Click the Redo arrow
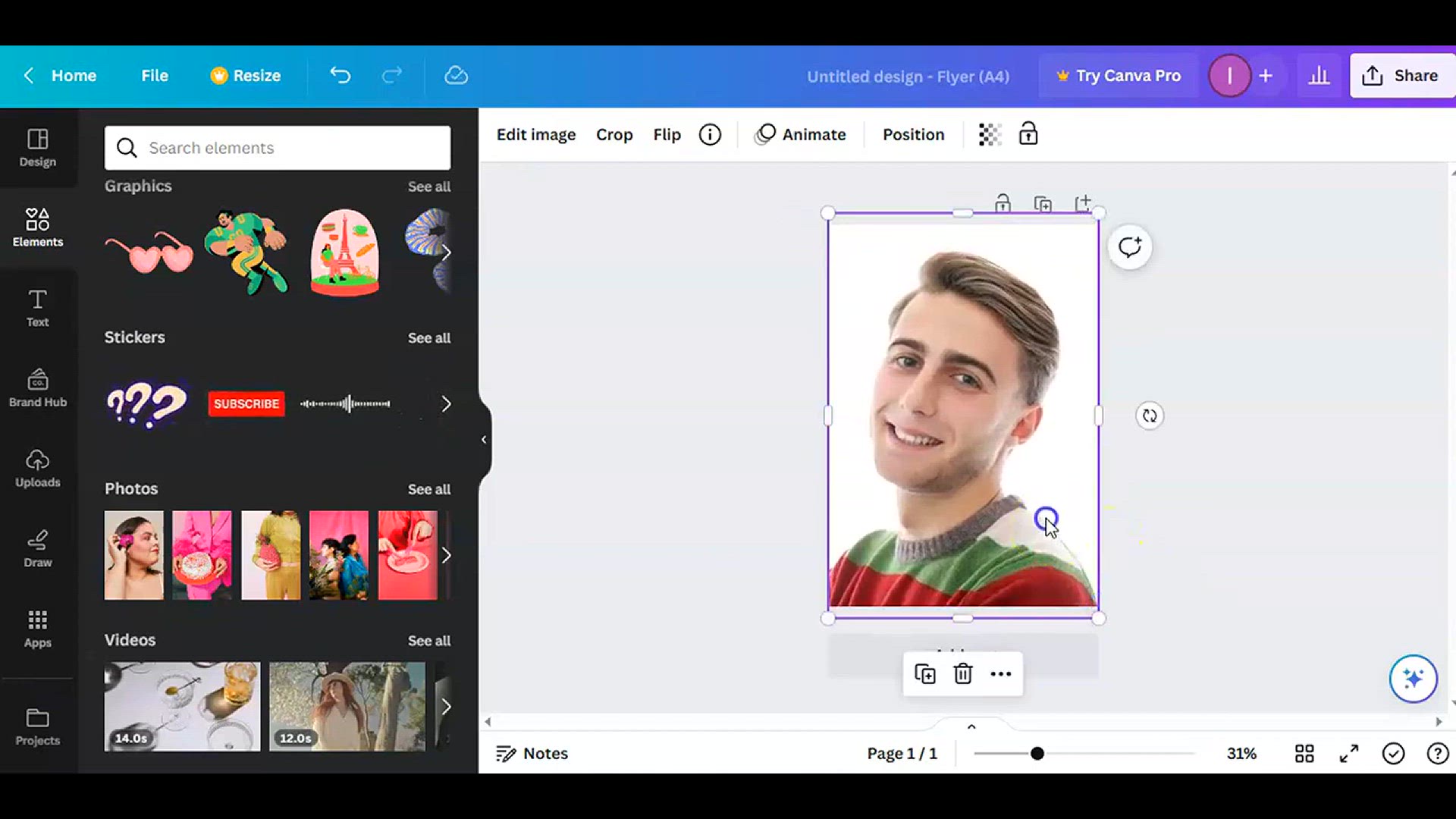This screenshot has width=1456, height=819. point(392,75)
